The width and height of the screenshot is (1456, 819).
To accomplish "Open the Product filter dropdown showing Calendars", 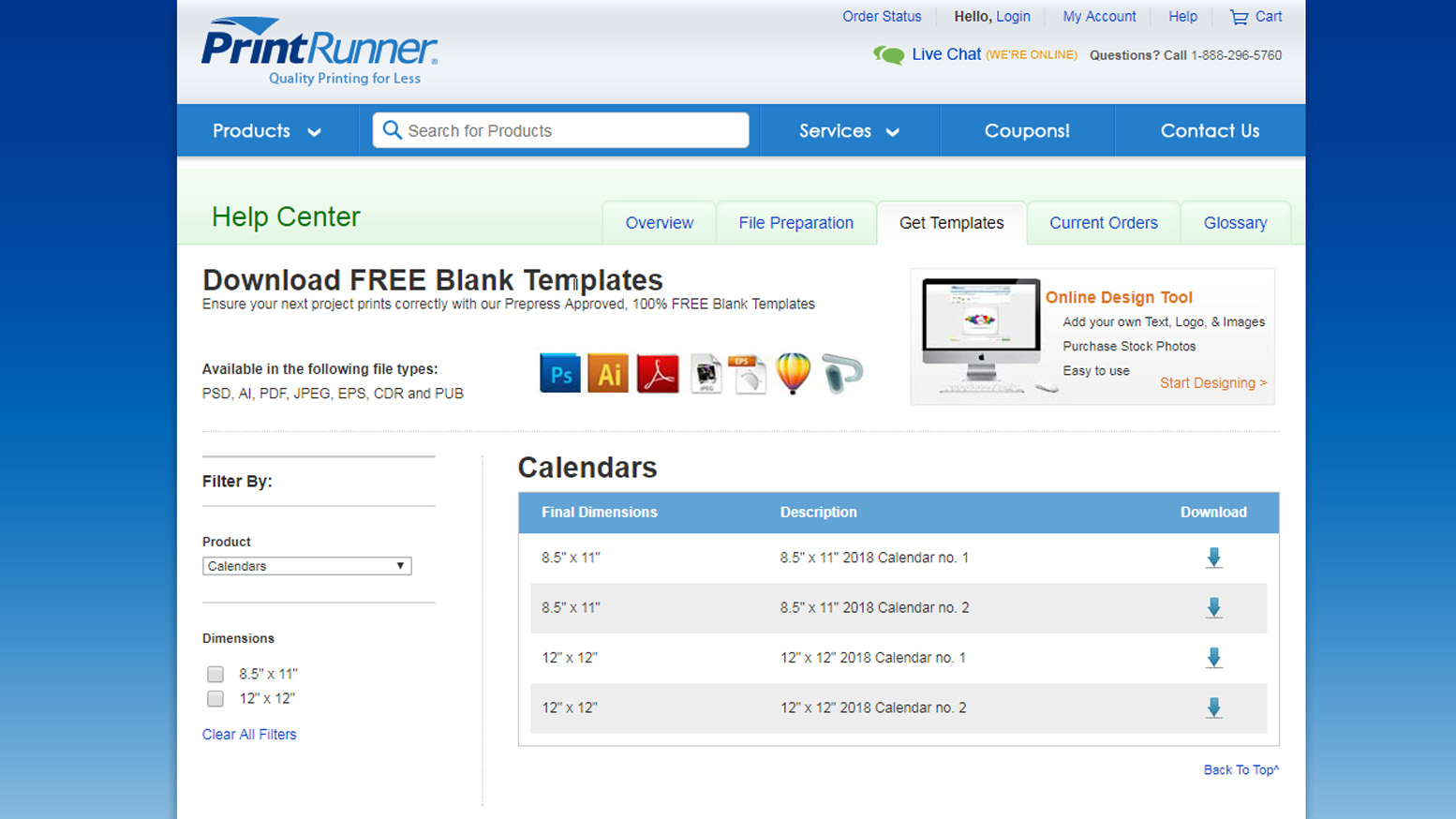I will (307, 566).
